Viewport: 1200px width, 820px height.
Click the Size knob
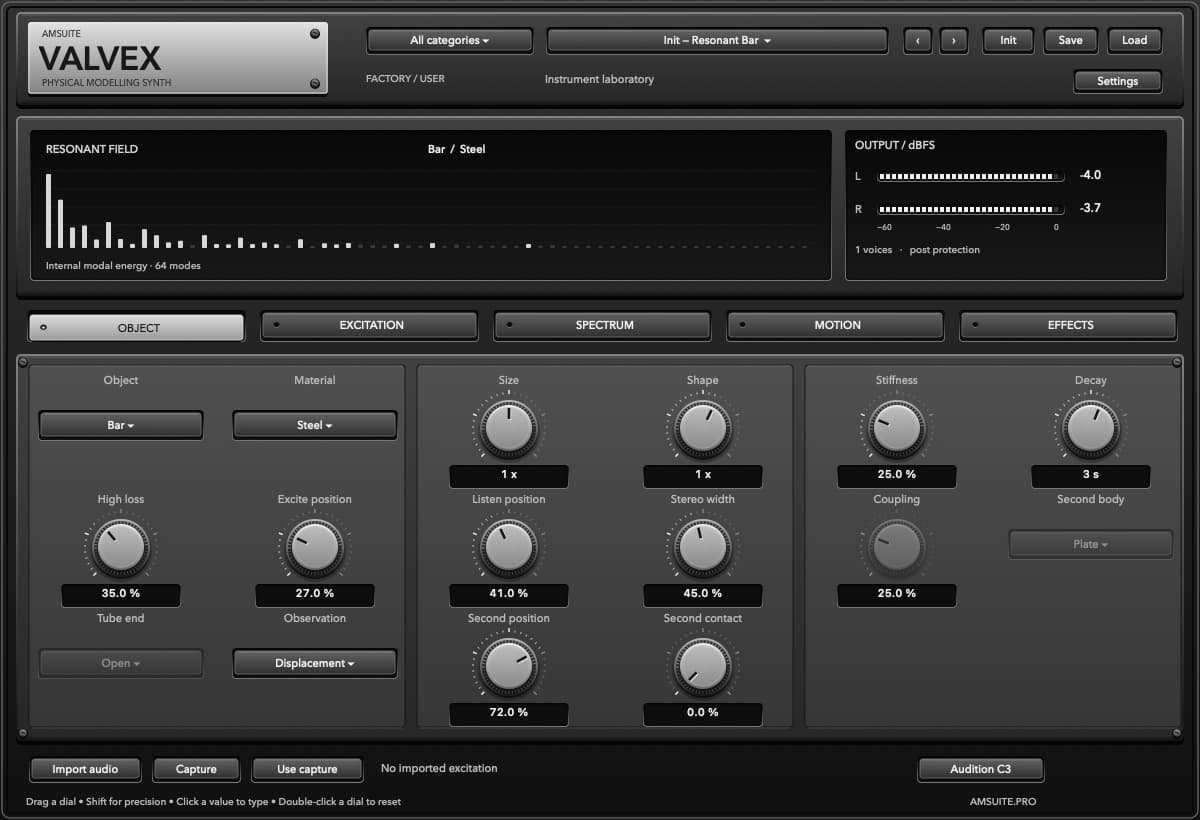click(509, 429)
